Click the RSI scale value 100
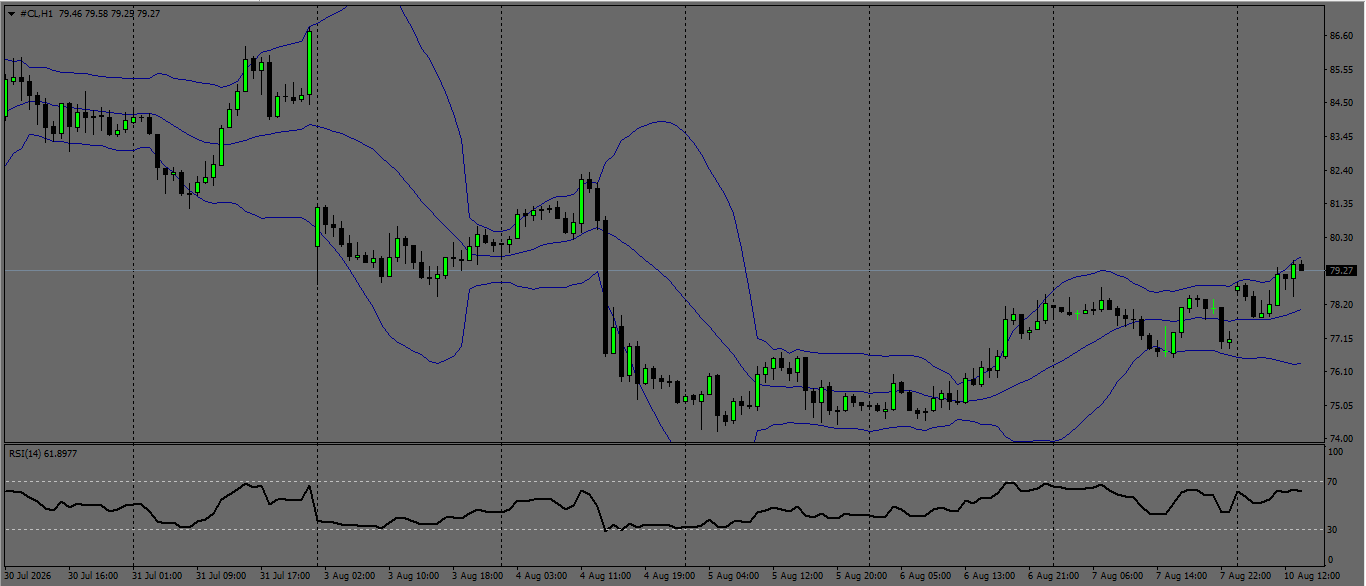 point(1336,452)
